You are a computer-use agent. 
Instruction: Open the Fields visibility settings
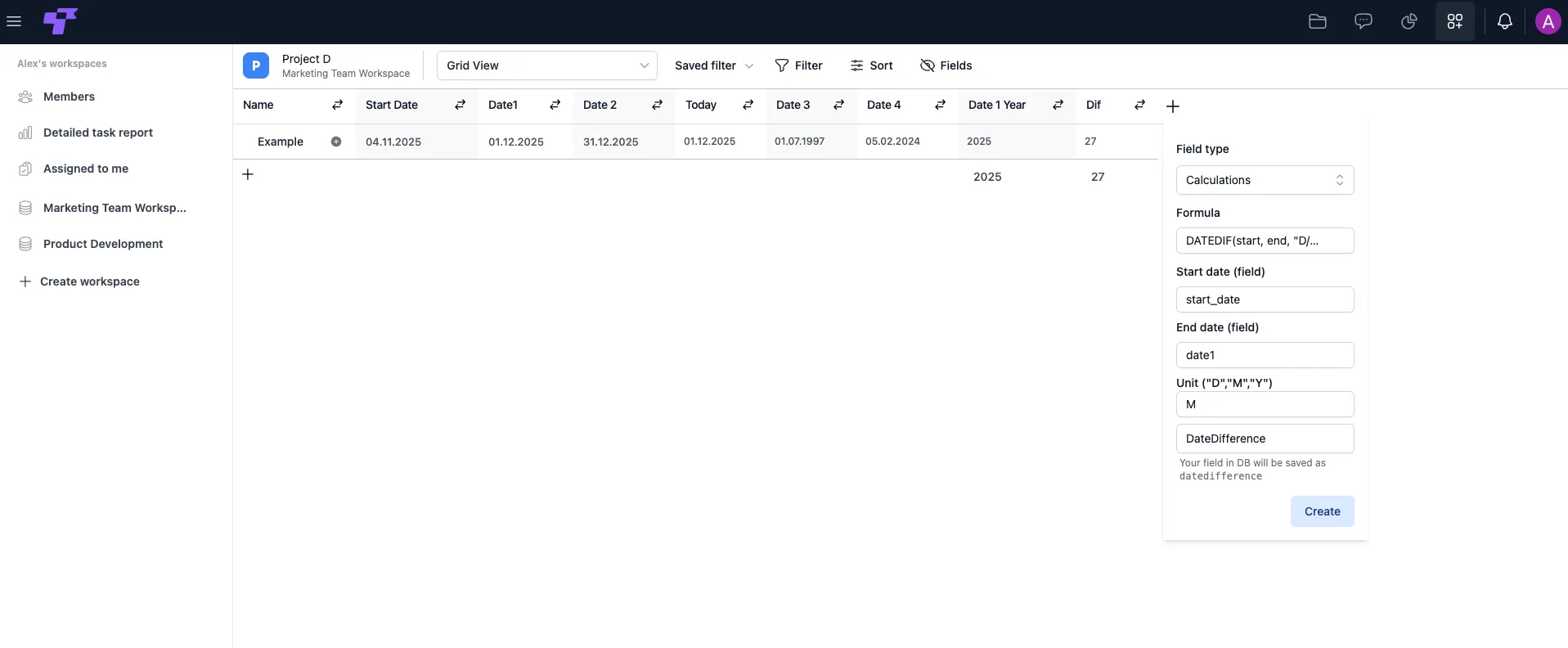point(946,65)
